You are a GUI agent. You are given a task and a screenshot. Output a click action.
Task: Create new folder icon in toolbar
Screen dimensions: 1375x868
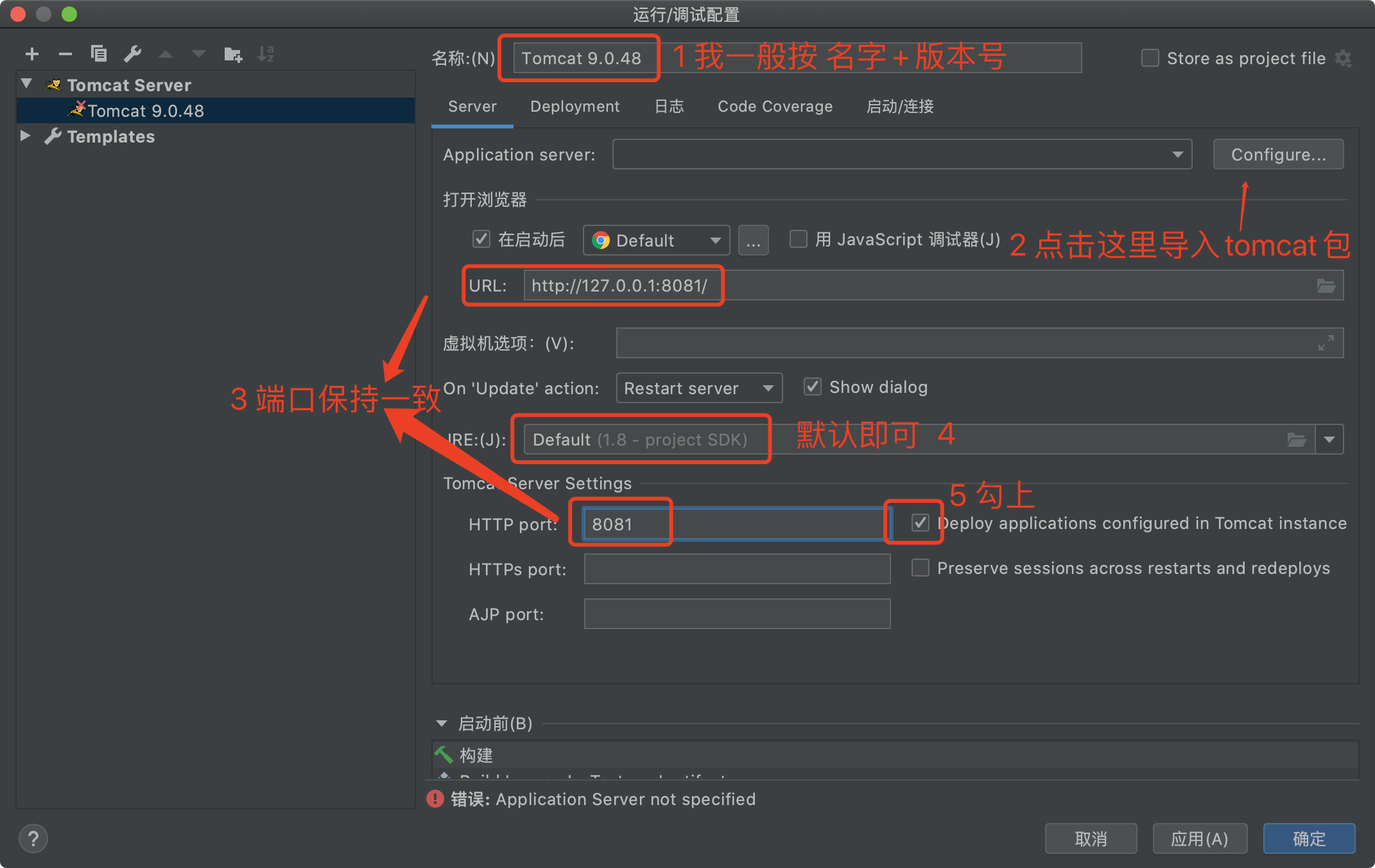[x=233, y=55]
